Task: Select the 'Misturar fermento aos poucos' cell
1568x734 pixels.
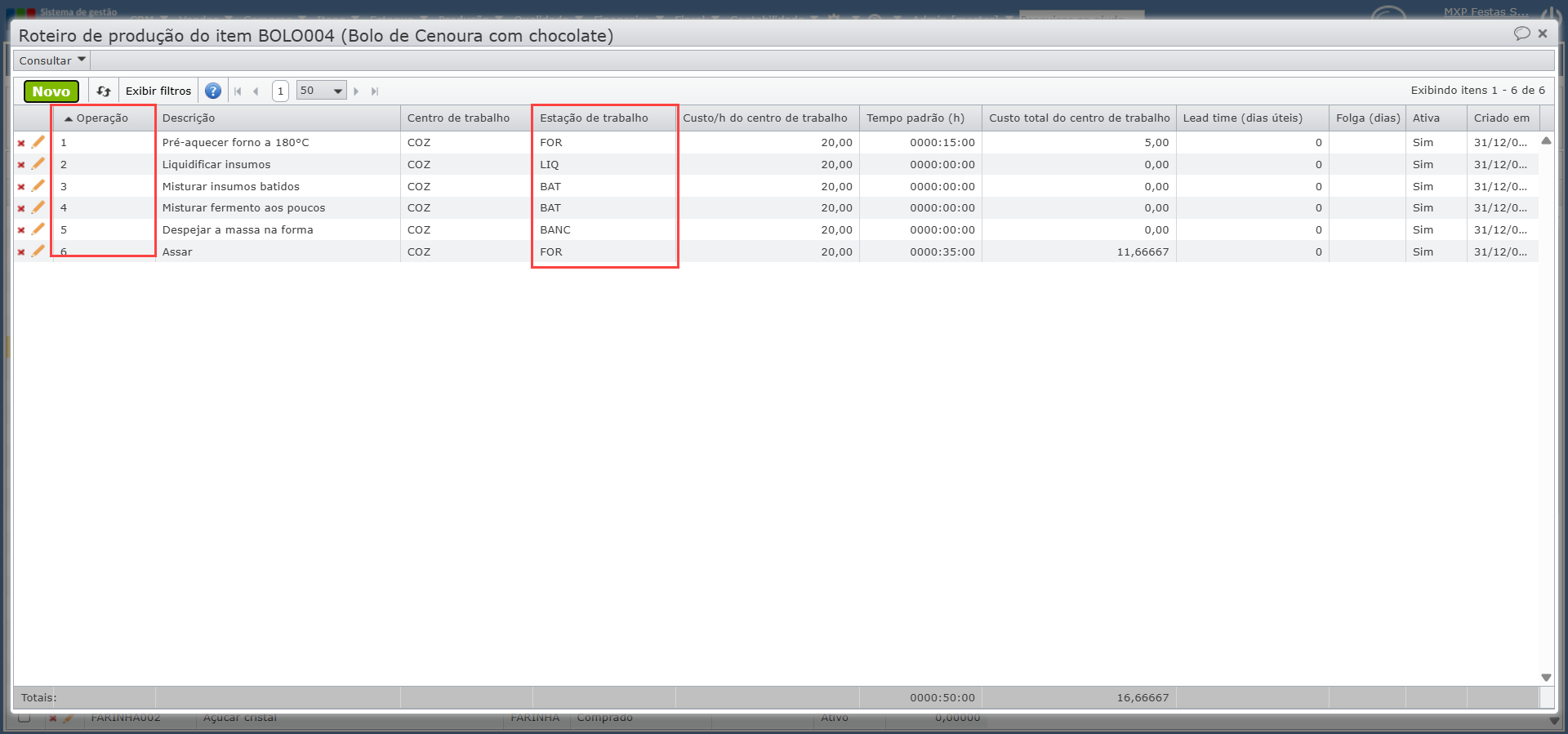Action: 278,208
